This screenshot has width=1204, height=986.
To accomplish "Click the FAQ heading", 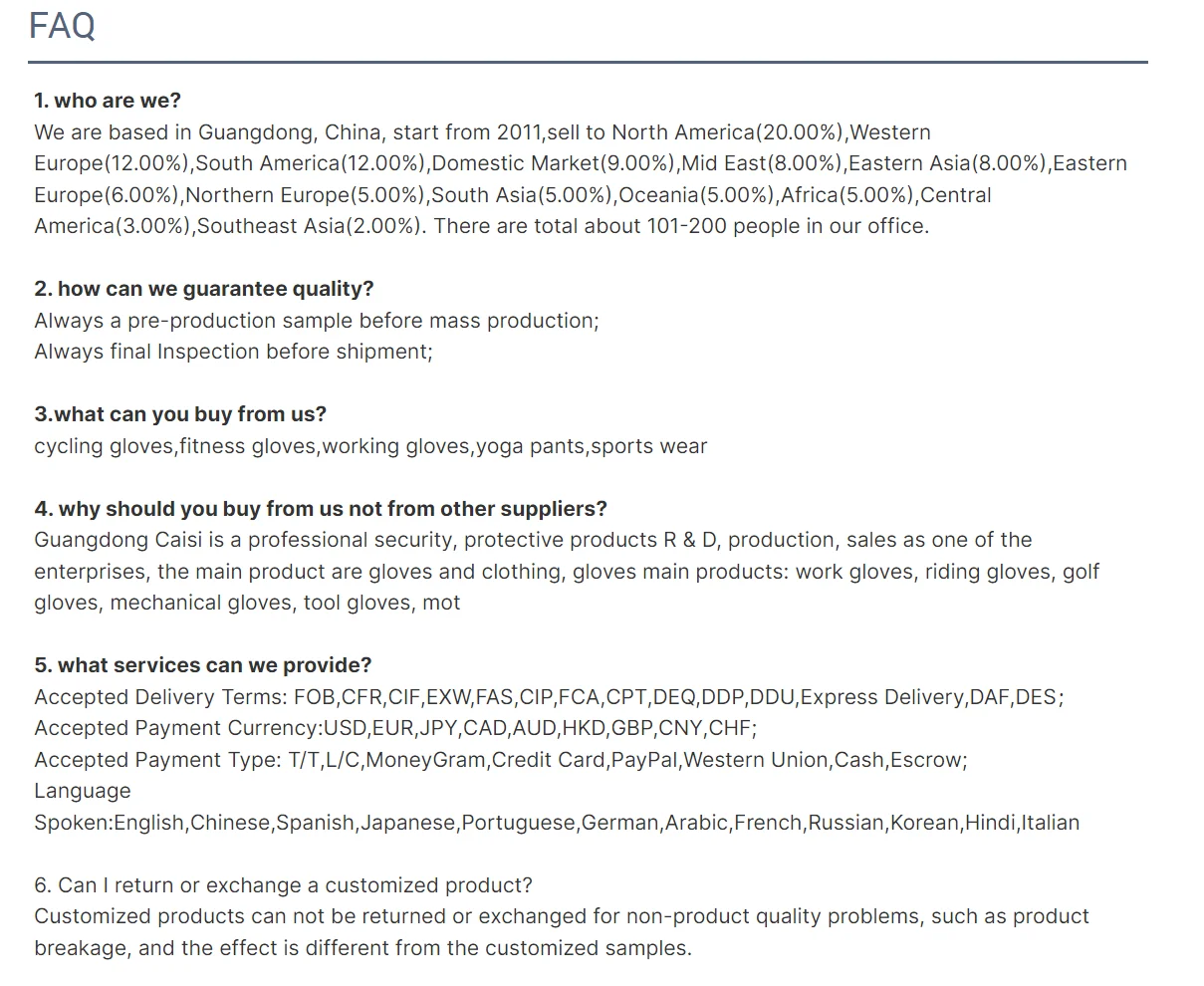I will (x=62, y=26).
